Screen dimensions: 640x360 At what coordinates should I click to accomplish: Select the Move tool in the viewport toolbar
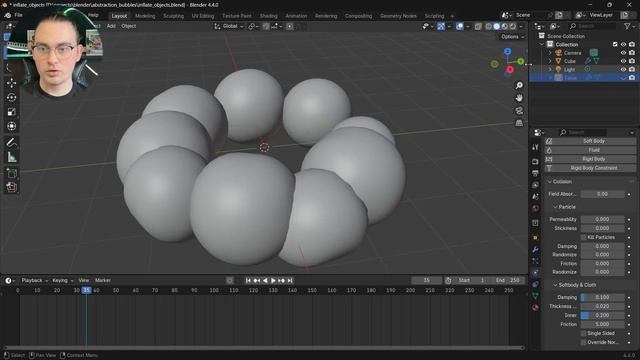pos(11,83)
